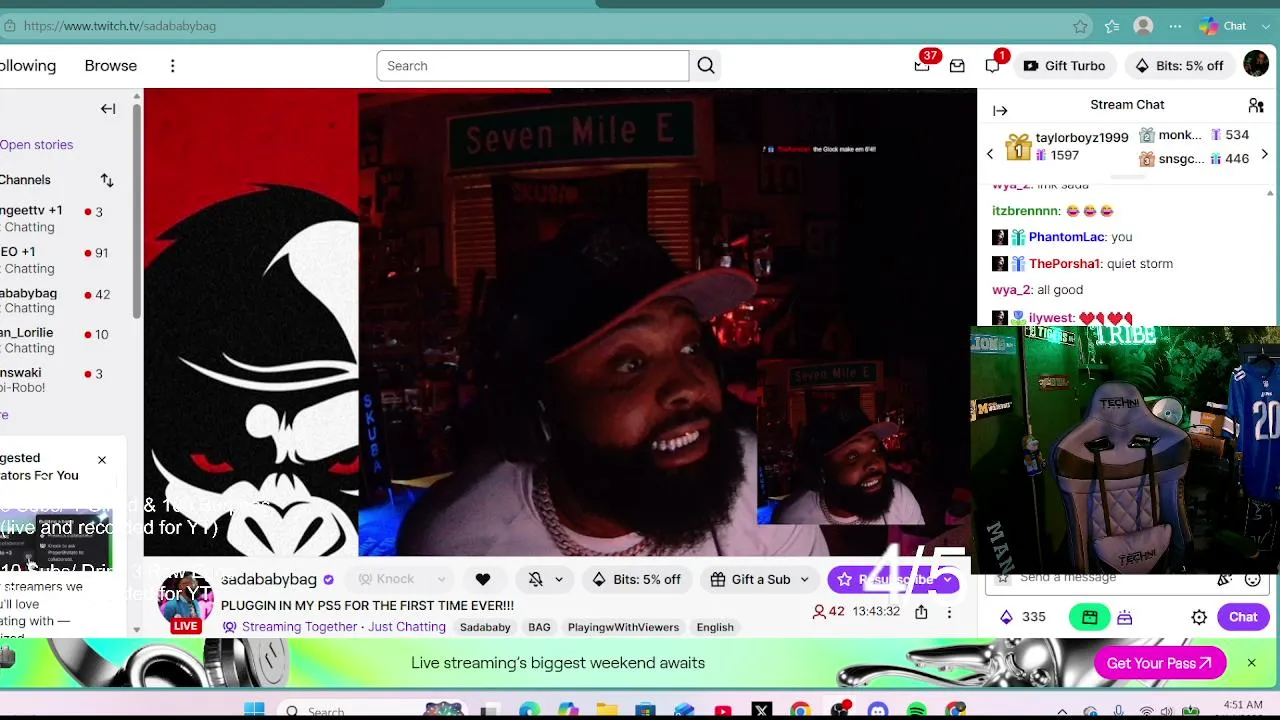Expand the Gift a Sub dropdown arrow
The image size is (1280, 720).
tap(804, 580)
